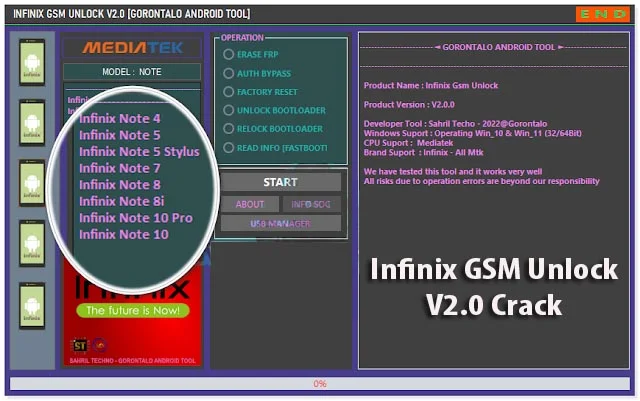Click 'Product Name : Infinix Gsm Unlock' text

(x=431, y=86)
